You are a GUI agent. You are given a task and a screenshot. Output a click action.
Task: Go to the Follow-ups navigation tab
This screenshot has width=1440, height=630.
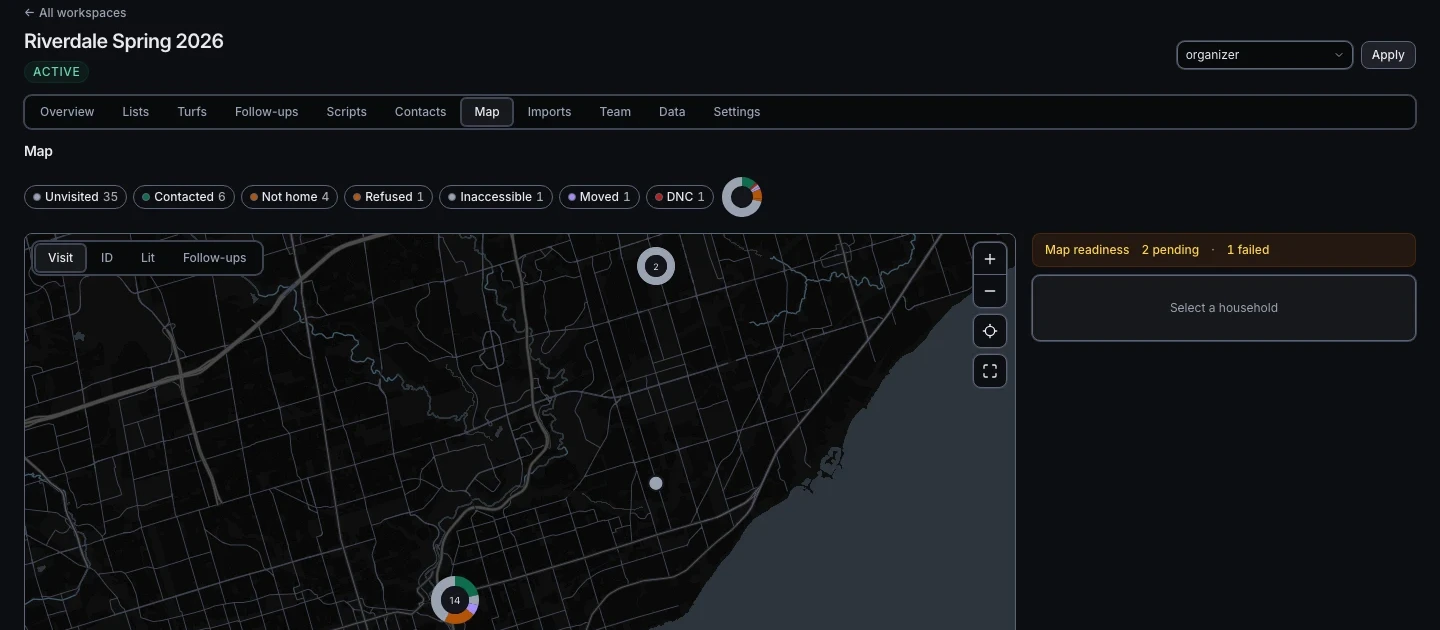[x=267, y=112]
